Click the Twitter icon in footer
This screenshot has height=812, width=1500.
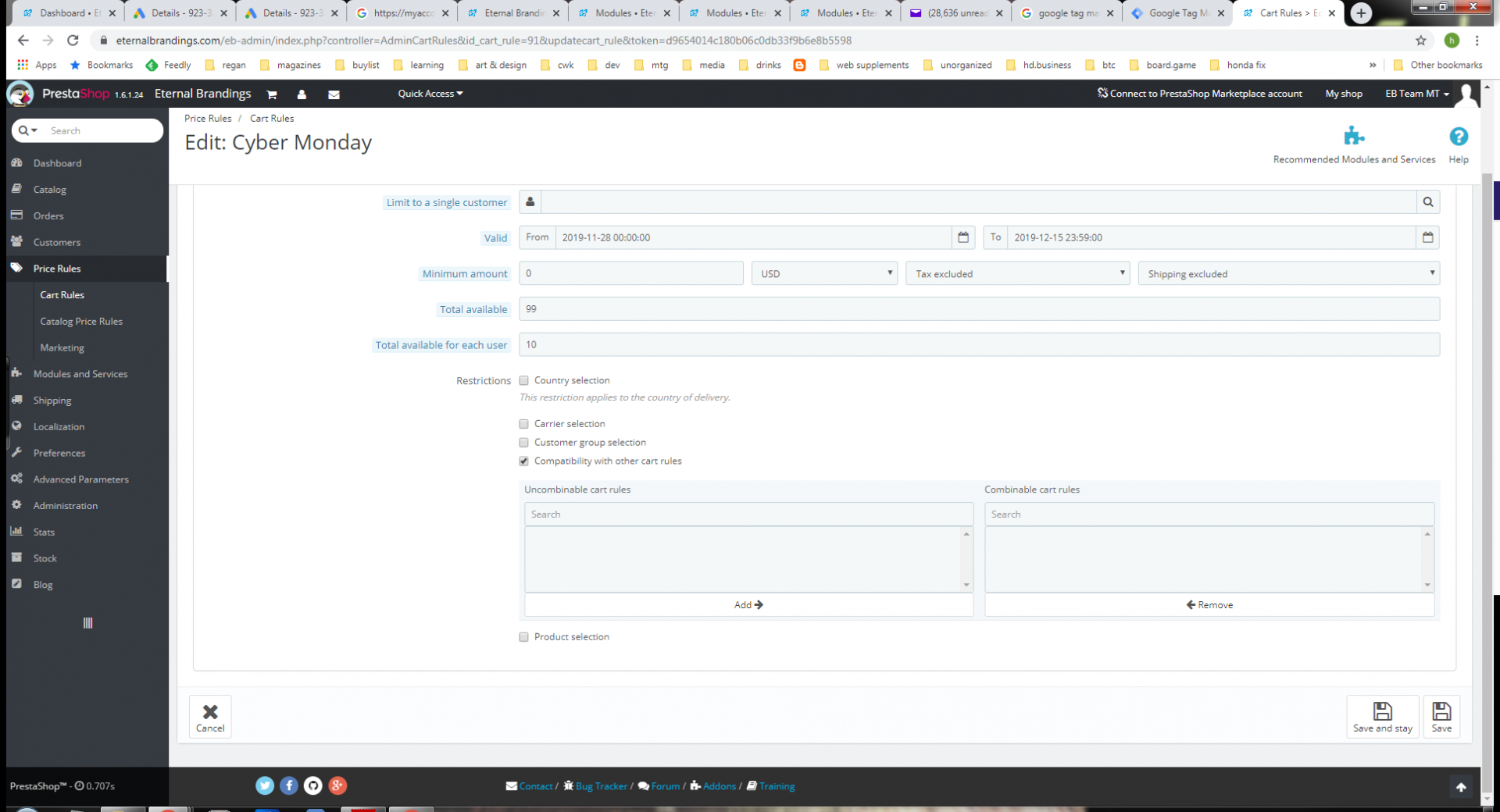[x=265, y=785]
